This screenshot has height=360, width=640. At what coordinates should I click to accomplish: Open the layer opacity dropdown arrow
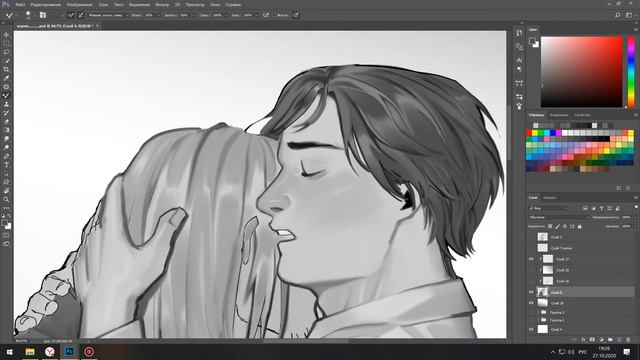(x=635, y=217)
